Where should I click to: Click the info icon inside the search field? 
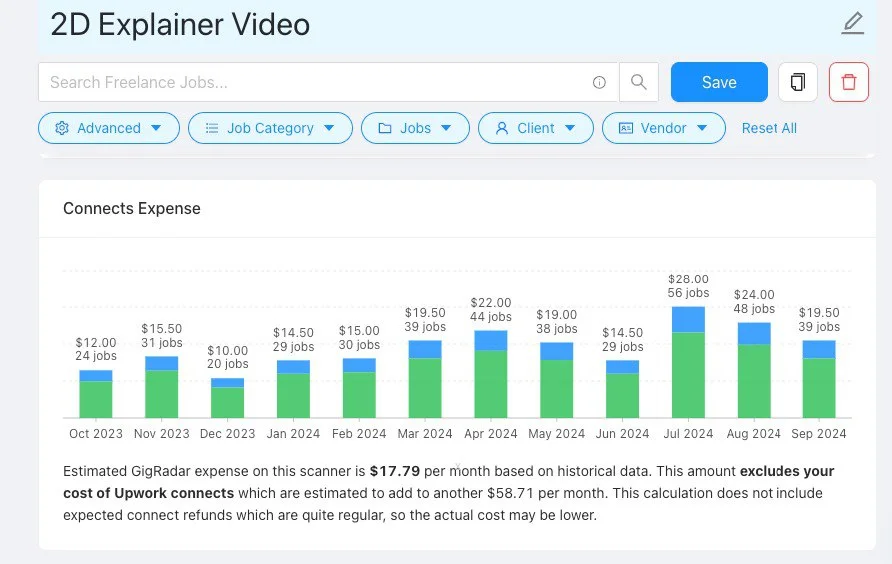(x=599, y=83)
